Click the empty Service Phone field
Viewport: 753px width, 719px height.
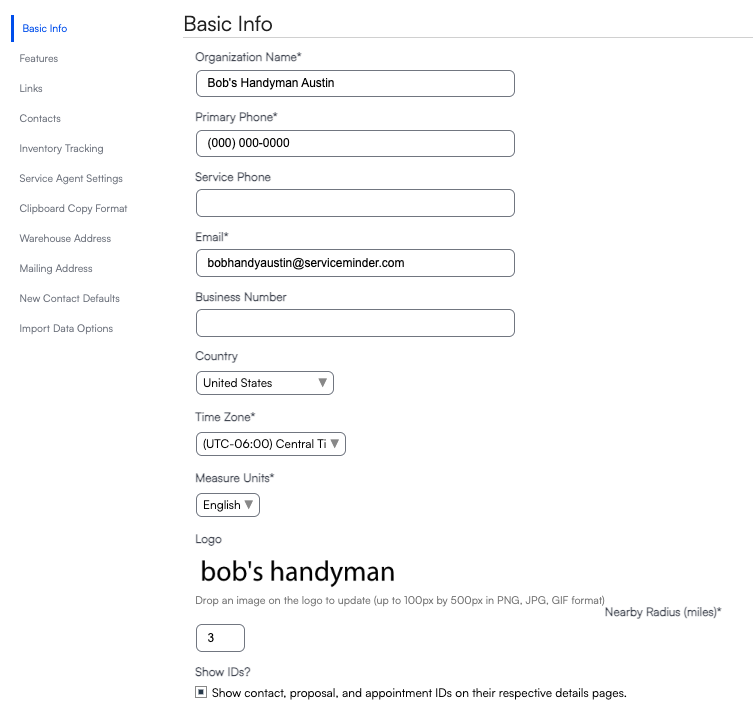tap(355, 203)
